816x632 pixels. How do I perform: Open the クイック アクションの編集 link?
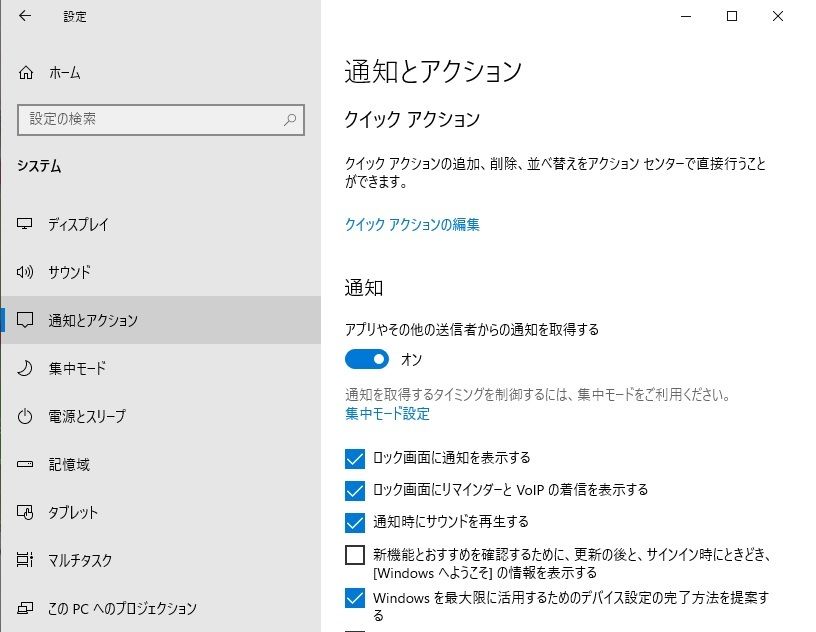[412, 224]
